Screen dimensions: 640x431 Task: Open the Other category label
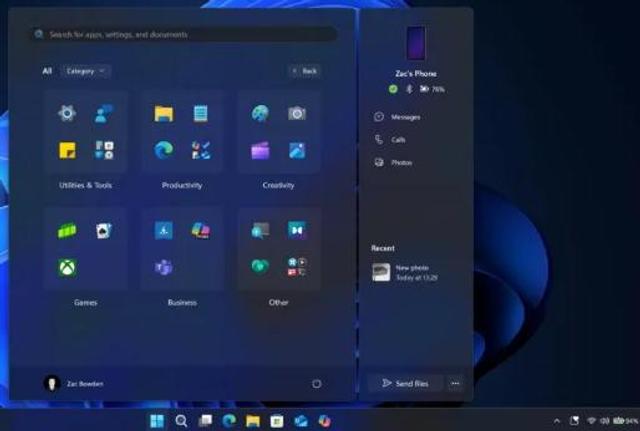click(278, 302)
